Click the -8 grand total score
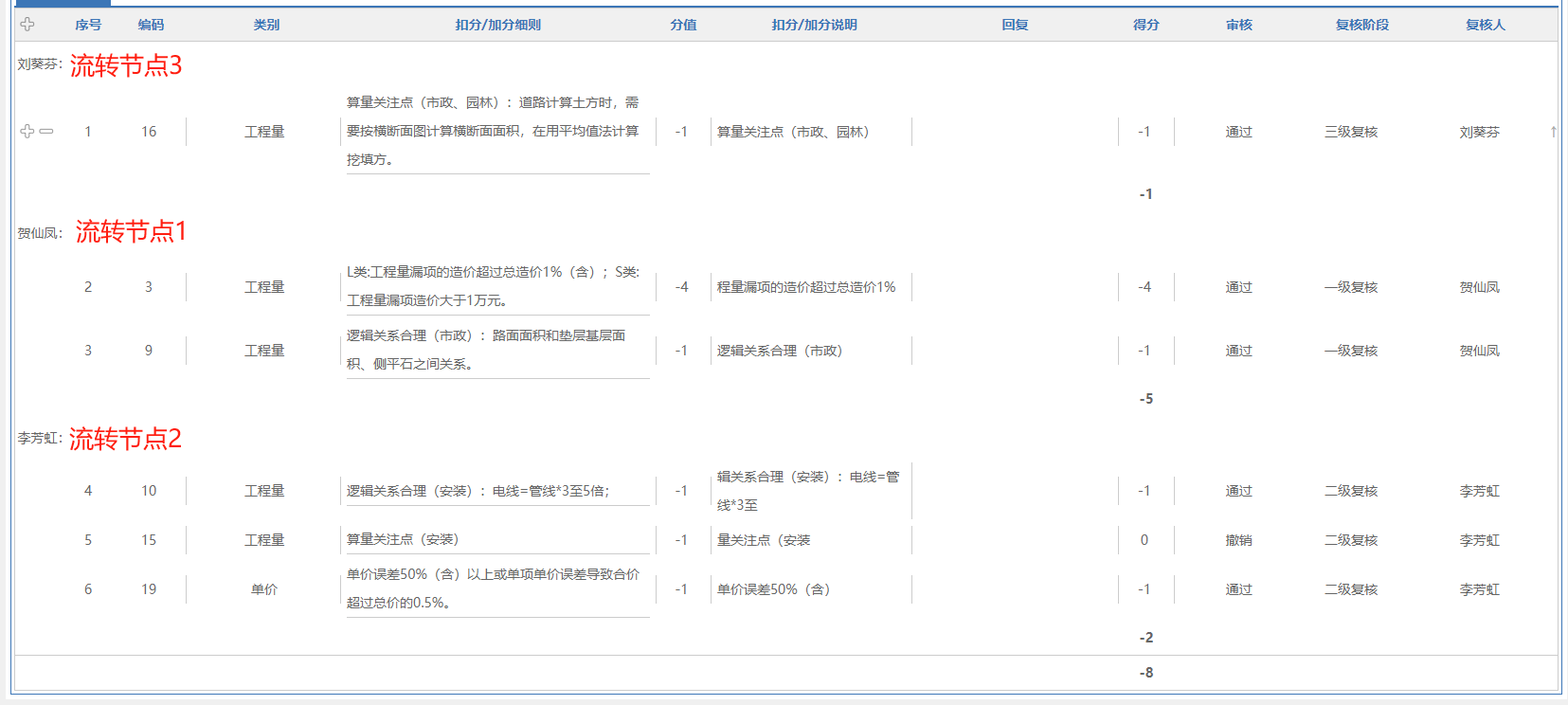The image size is (1568, 705). tap(1146, 673)
